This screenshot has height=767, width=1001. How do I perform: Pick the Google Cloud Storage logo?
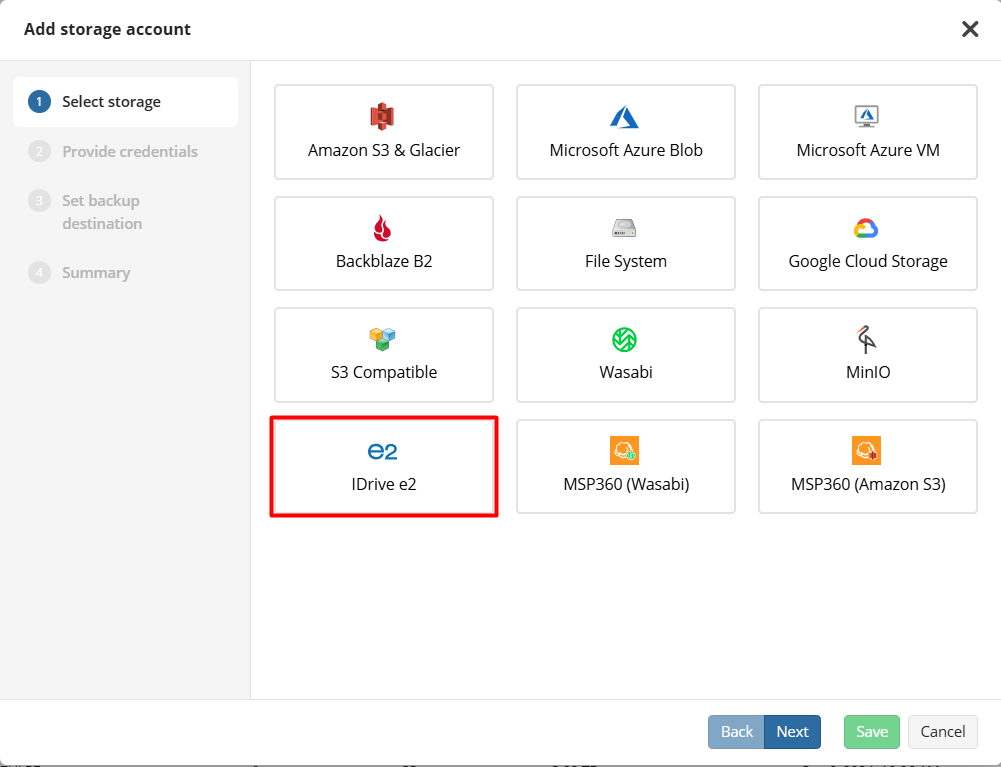pyautogui.click(x=866, y=228)
